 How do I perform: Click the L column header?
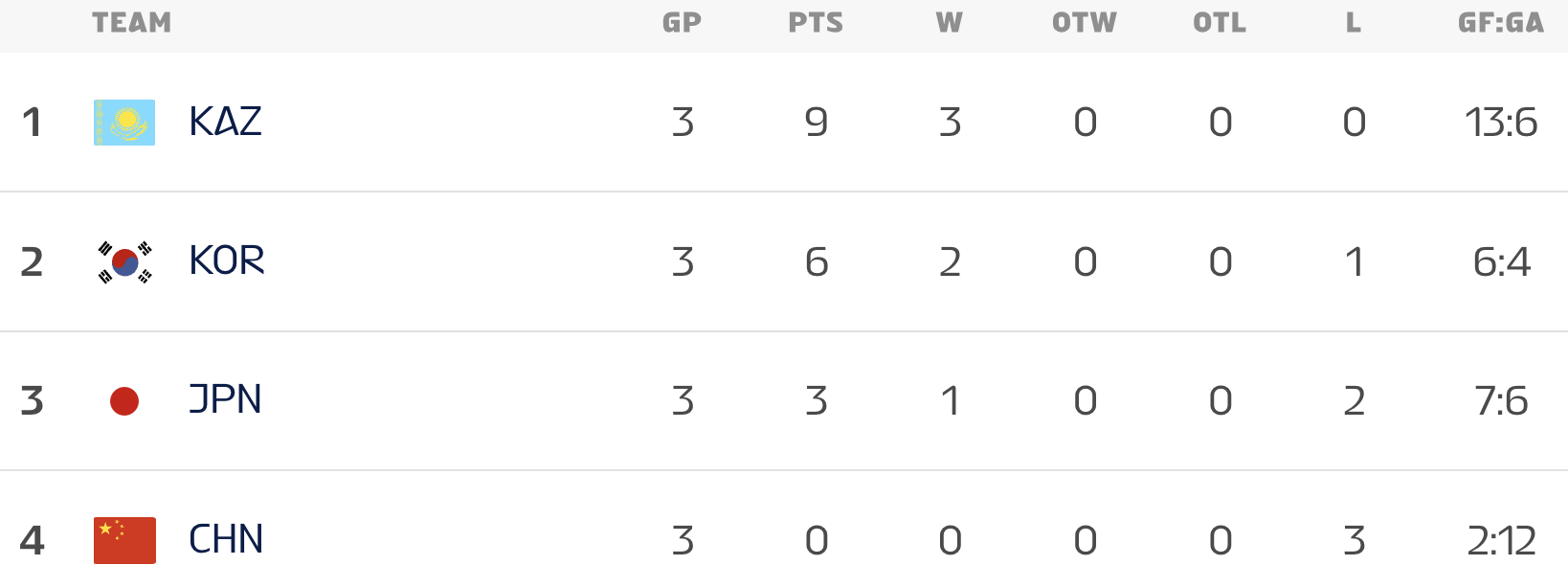[x=1354, y=23]
